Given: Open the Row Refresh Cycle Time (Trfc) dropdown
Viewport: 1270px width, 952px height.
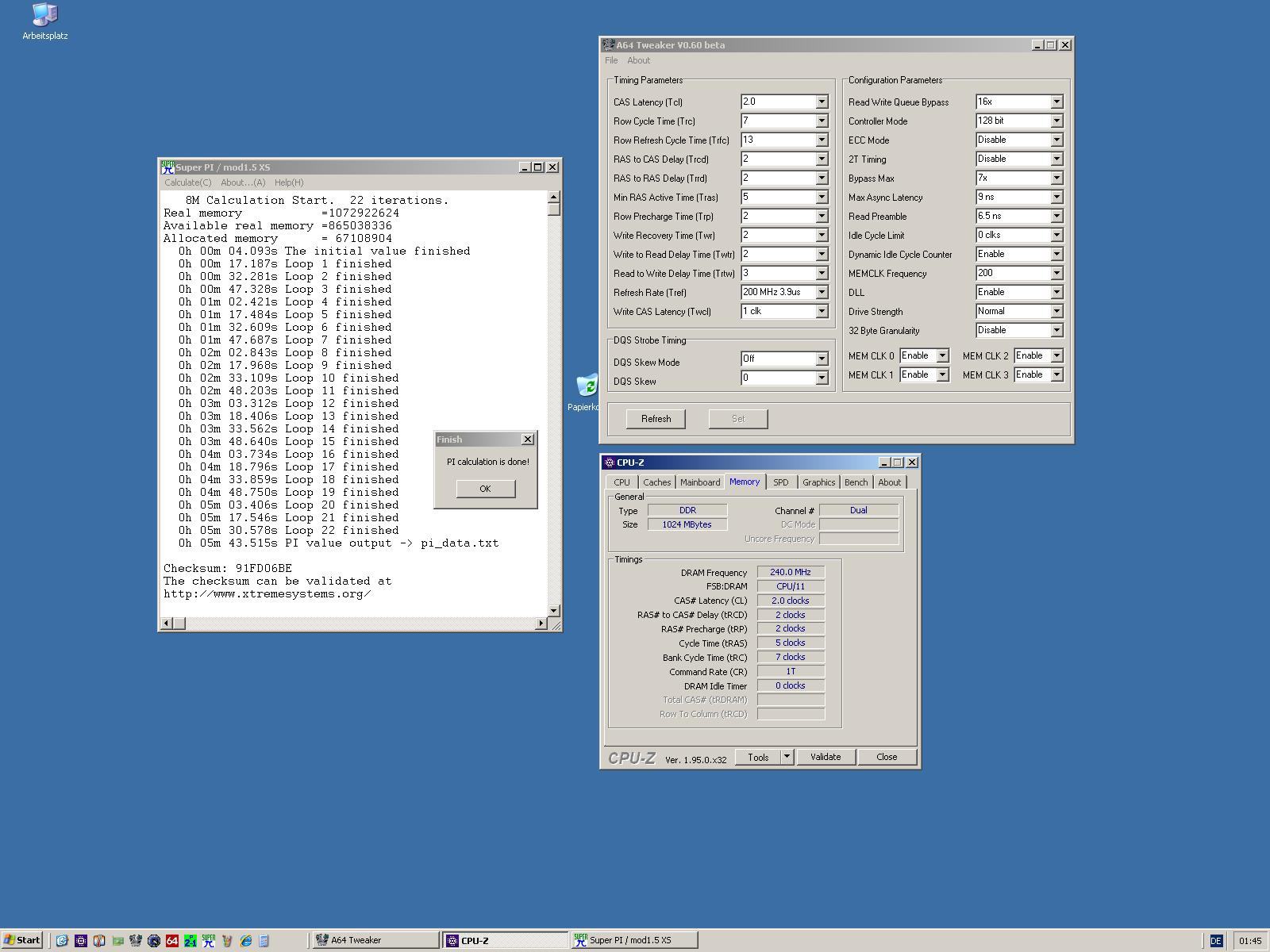Looking at the screenshot, I should point(822,140).
